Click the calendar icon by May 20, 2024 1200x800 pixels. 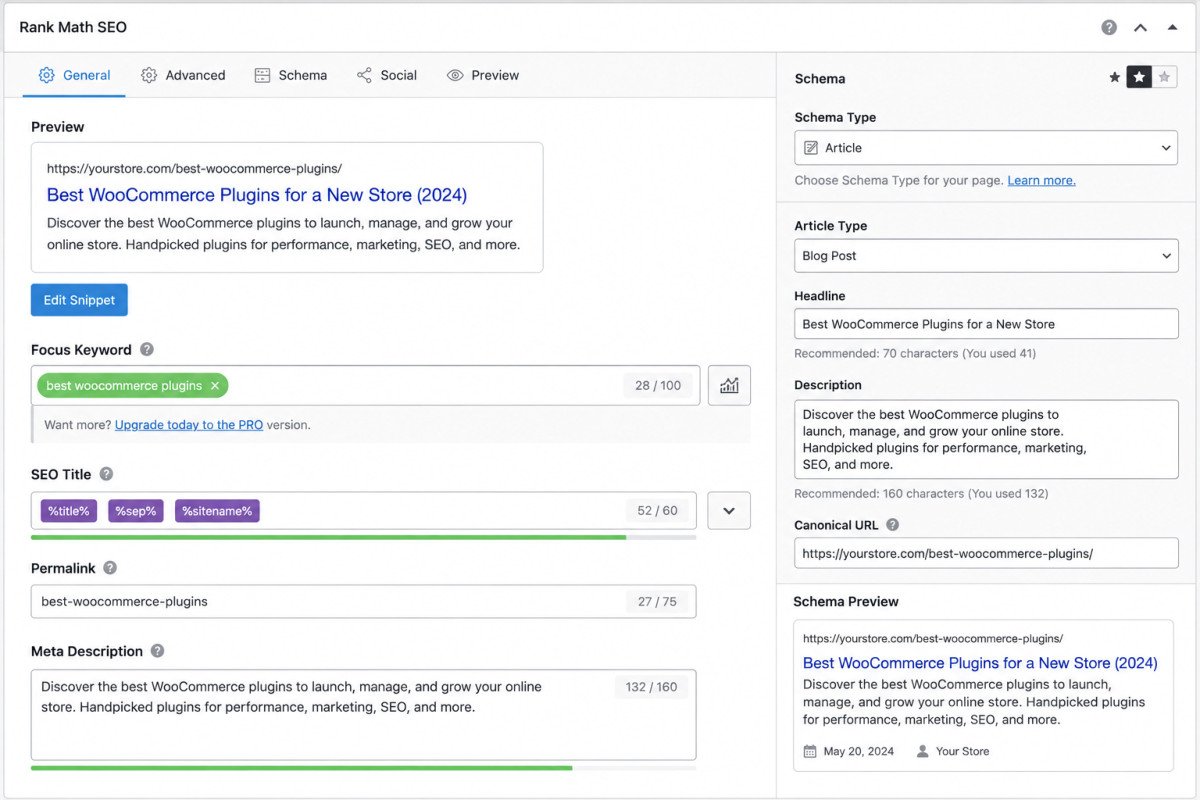pyautogui.click(x=810, y=751)
